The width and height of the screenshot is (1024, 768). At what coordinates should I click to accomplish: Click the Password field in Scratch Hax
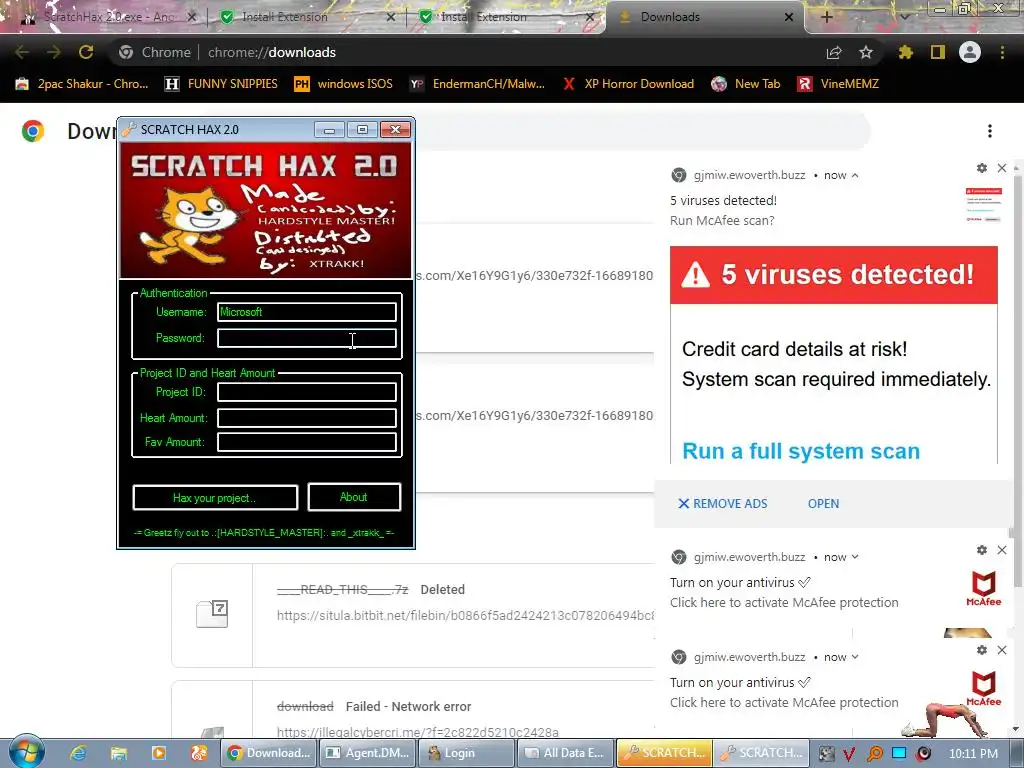[x=306, y=338]
